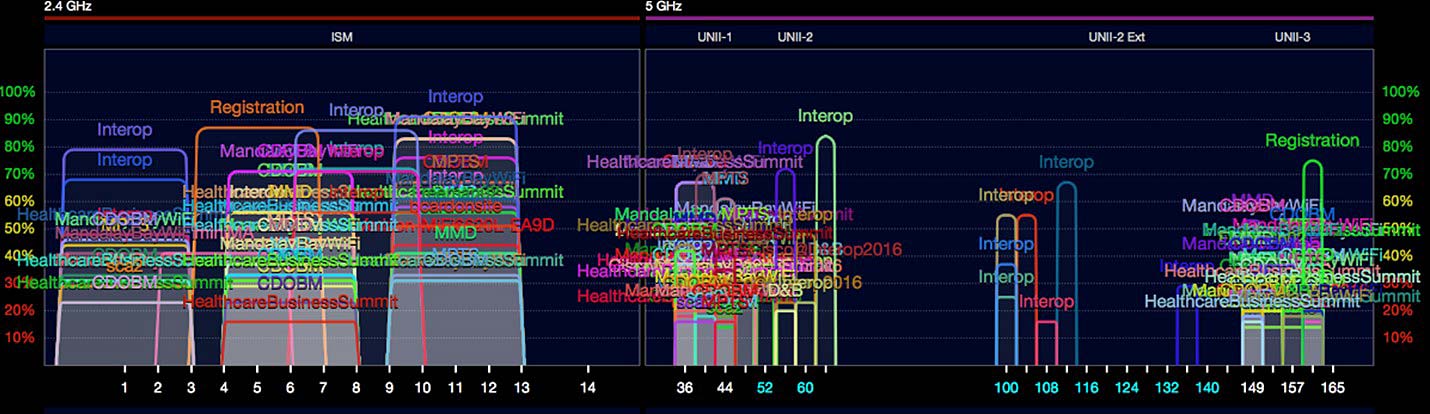The width and height of the screenshot is (1430, 414).
Task: Select channel 140 on the 5 GHz axis
Action: (1207, 386)
